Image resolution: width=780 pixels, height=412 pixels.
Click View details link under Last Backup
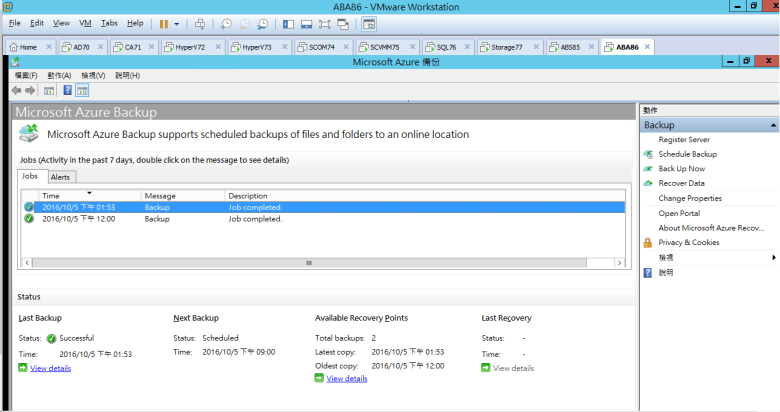tap(50, 368)
